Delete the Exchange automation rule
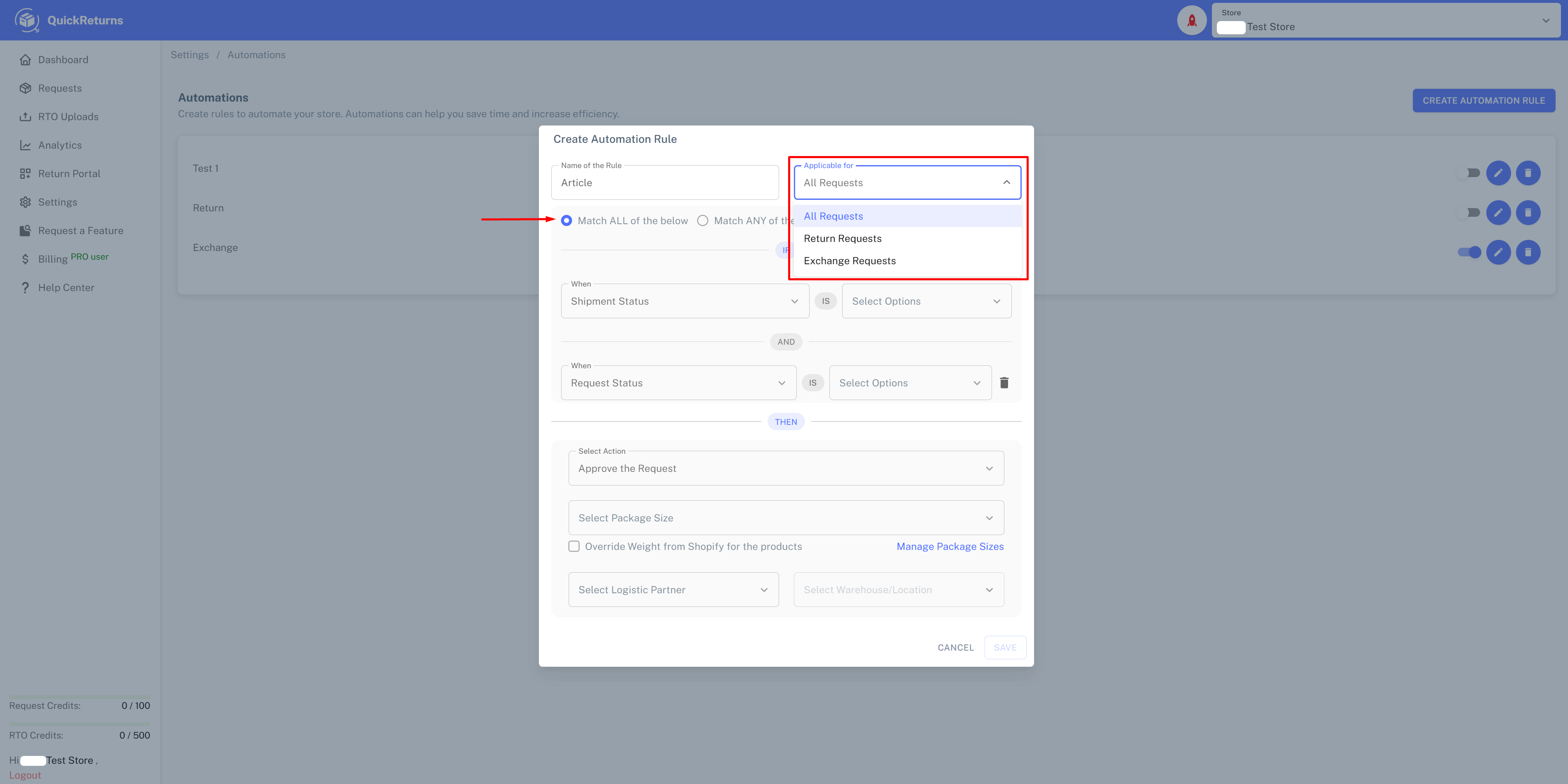This screenshot has width=1568, height=784. pyautogui.click(x=1528, y=252)
